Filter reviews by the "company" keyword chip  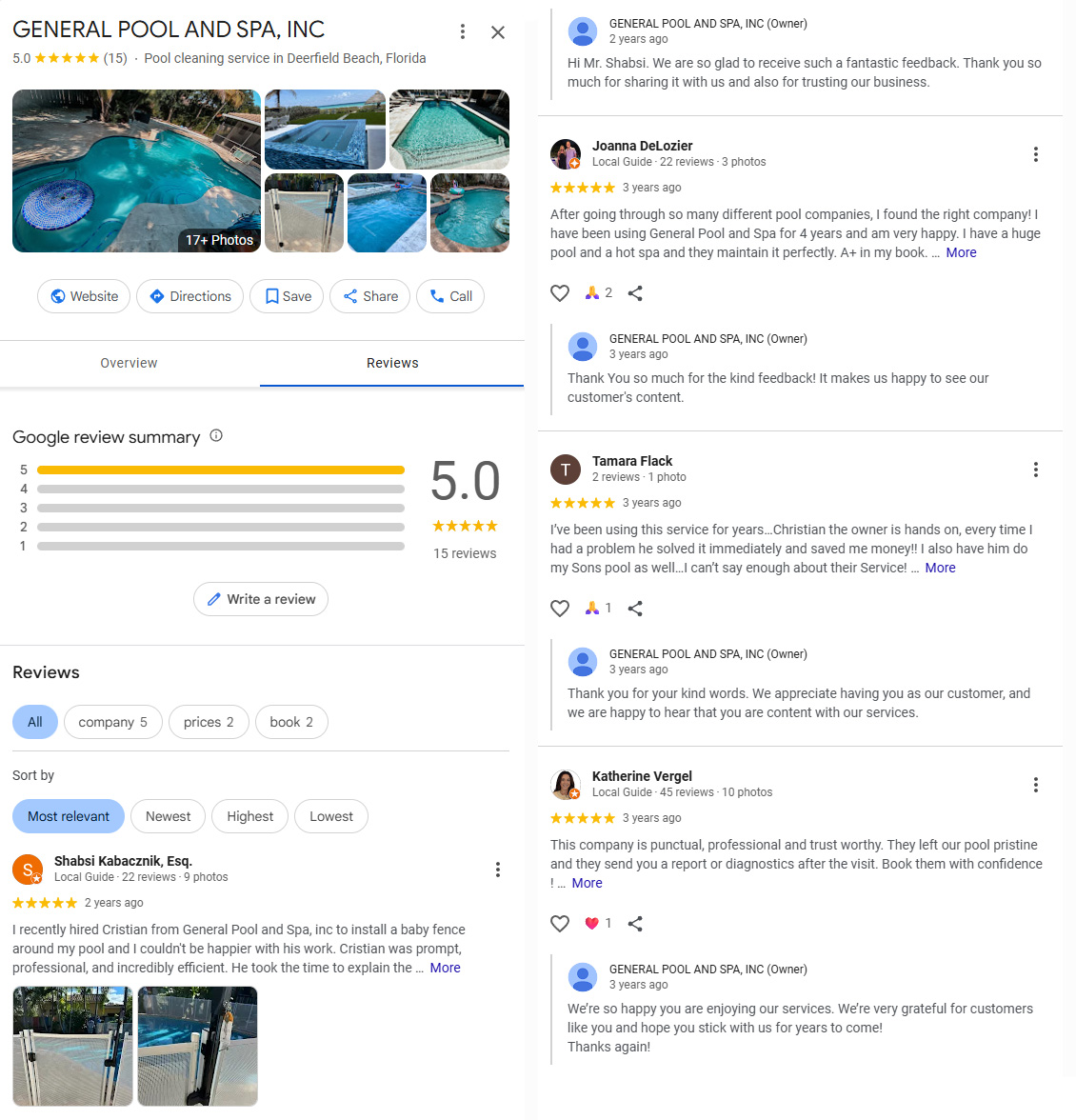(112, 722)
